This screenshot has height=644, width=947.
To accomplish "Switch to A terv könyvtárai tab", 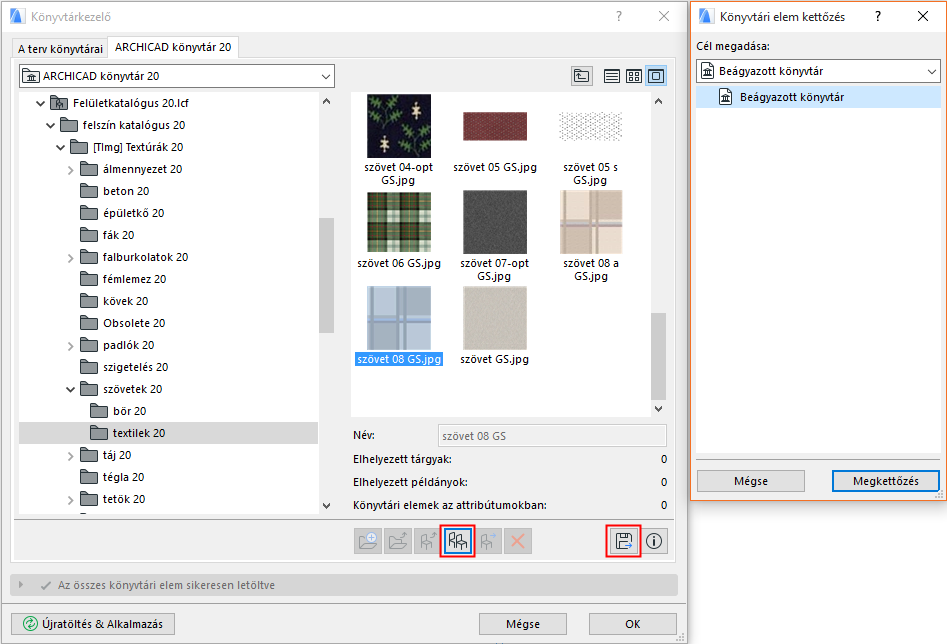I will (59, 48).
